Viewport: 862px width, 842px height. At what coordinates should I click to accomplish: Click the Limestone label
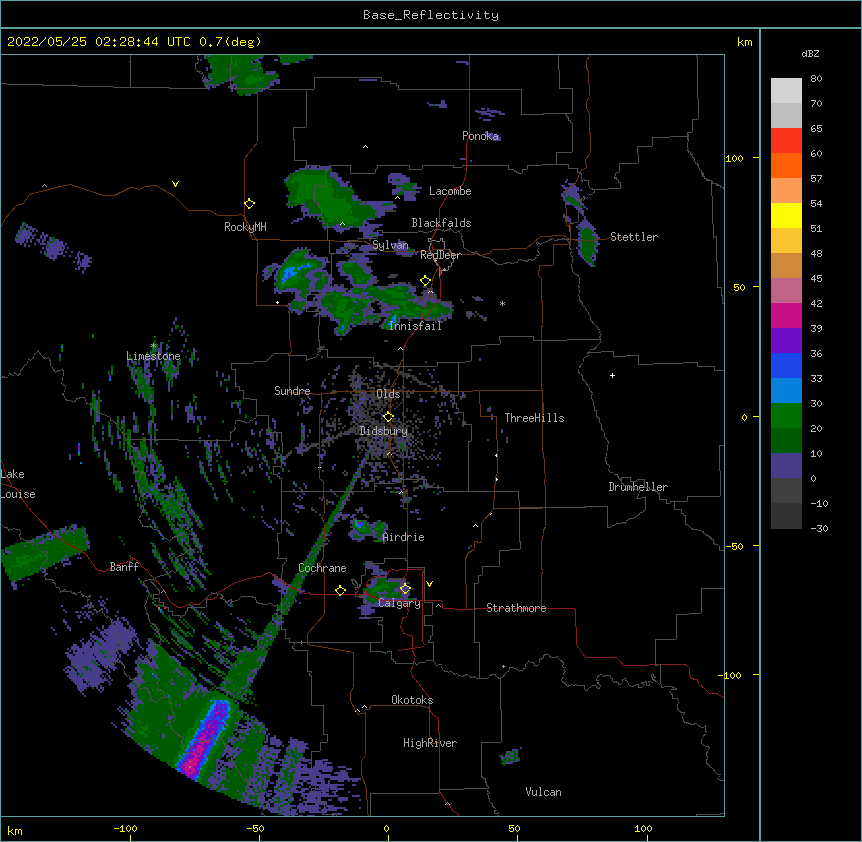pyautogui.click(x=153, y=356)
